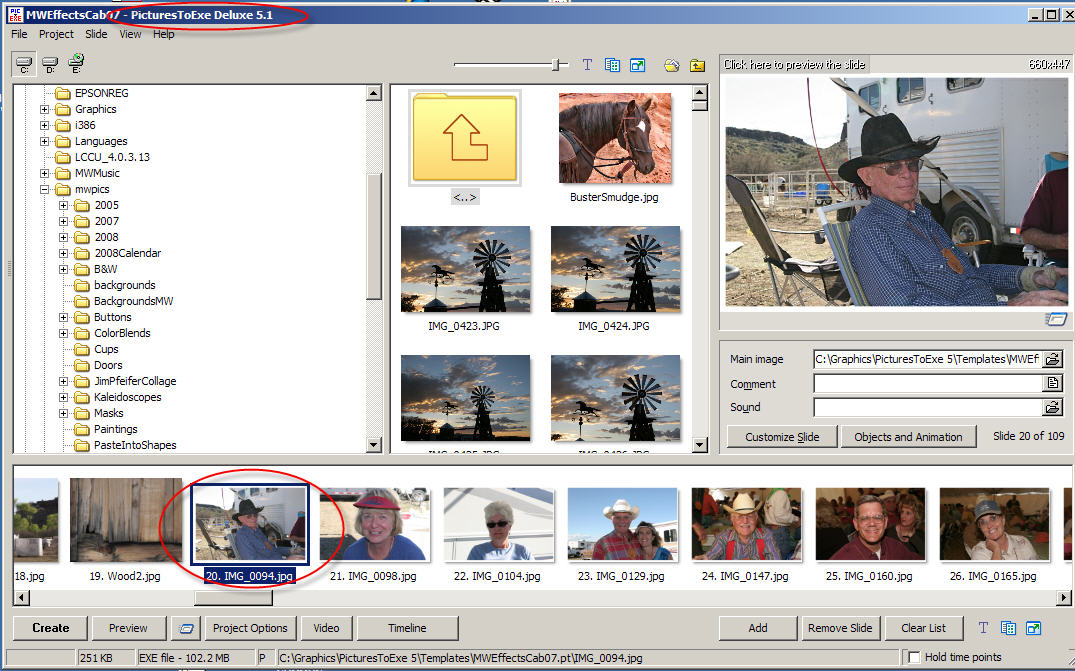The height and width of the screenshot is (671, 1075).
Task: Open Objects and Animation
Action: pos(908,437)
